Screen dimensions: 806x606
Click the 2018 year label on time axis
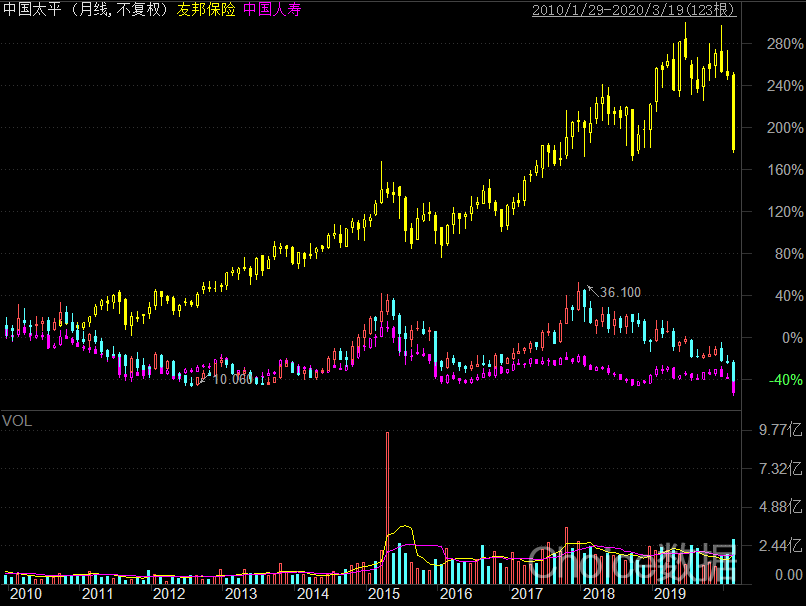pos(599,594)
